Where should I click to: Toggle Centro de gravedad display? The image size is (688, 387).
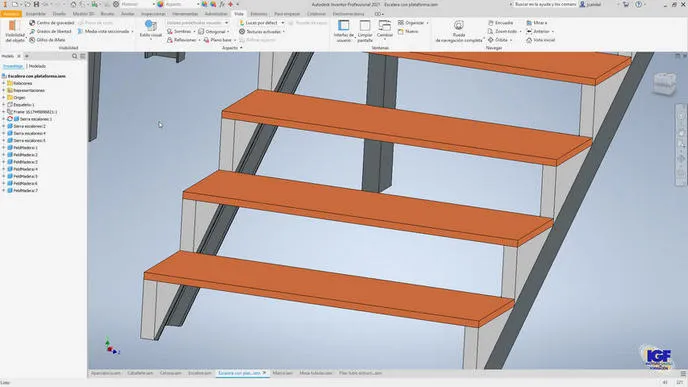click(x=52, y=23)
